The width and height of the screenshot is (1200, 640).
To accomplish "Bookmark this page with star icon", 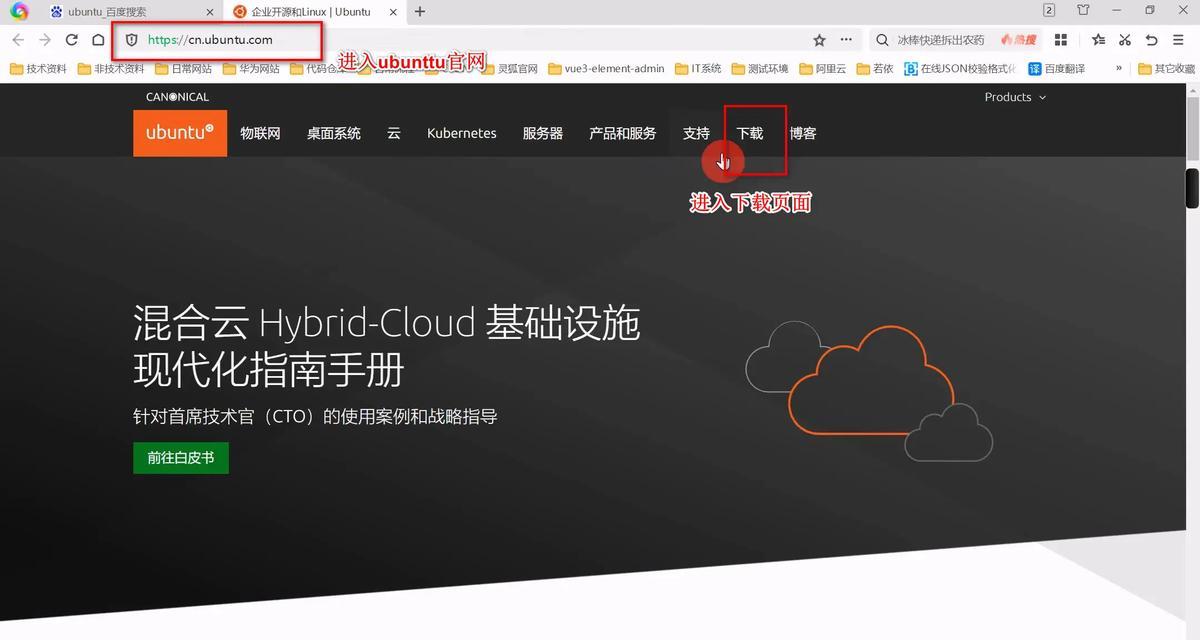I will (x=820, y=40).
